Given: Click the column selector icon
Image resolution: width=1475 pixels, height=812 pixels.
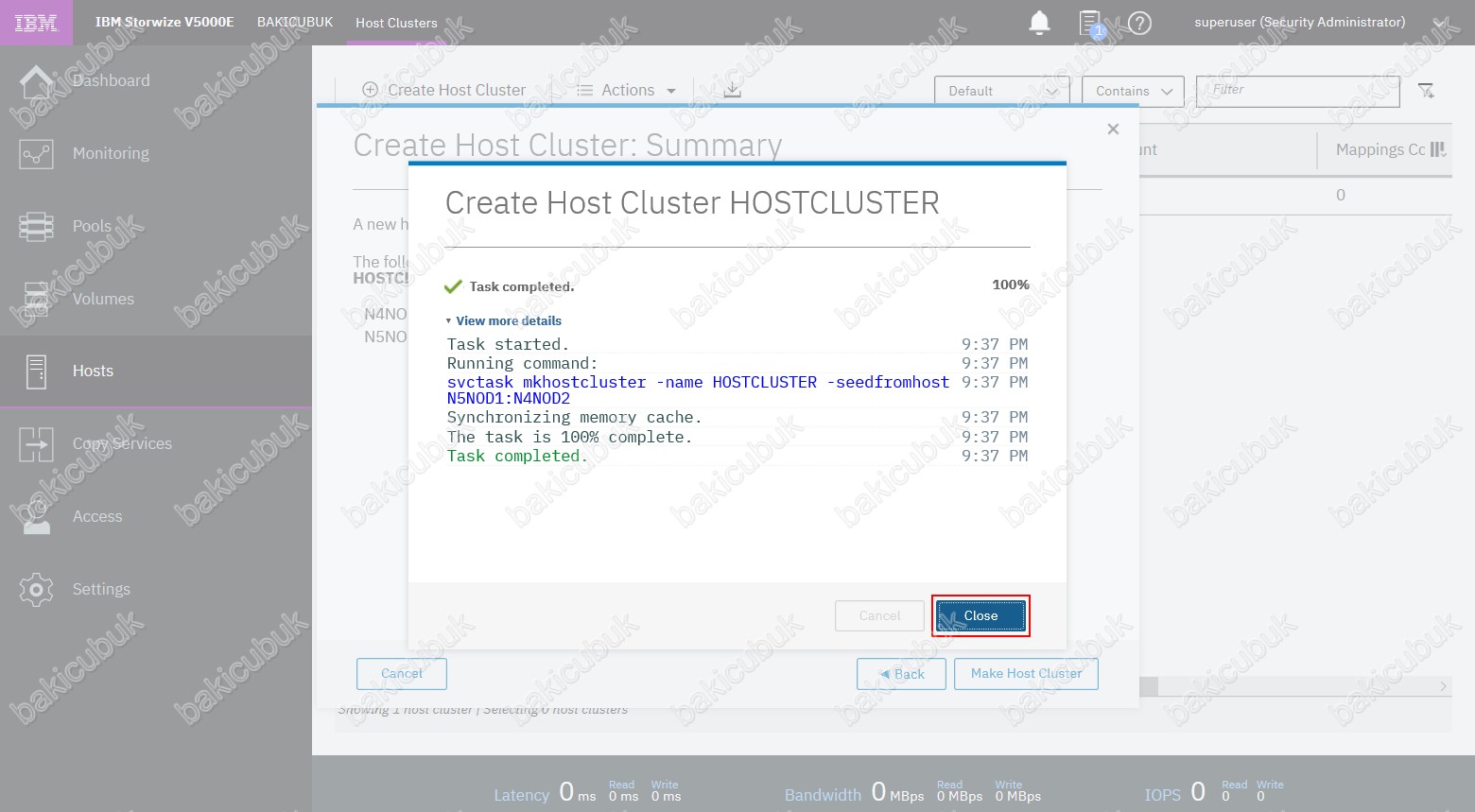Looking at the screenshot, I should (1438, 149).
